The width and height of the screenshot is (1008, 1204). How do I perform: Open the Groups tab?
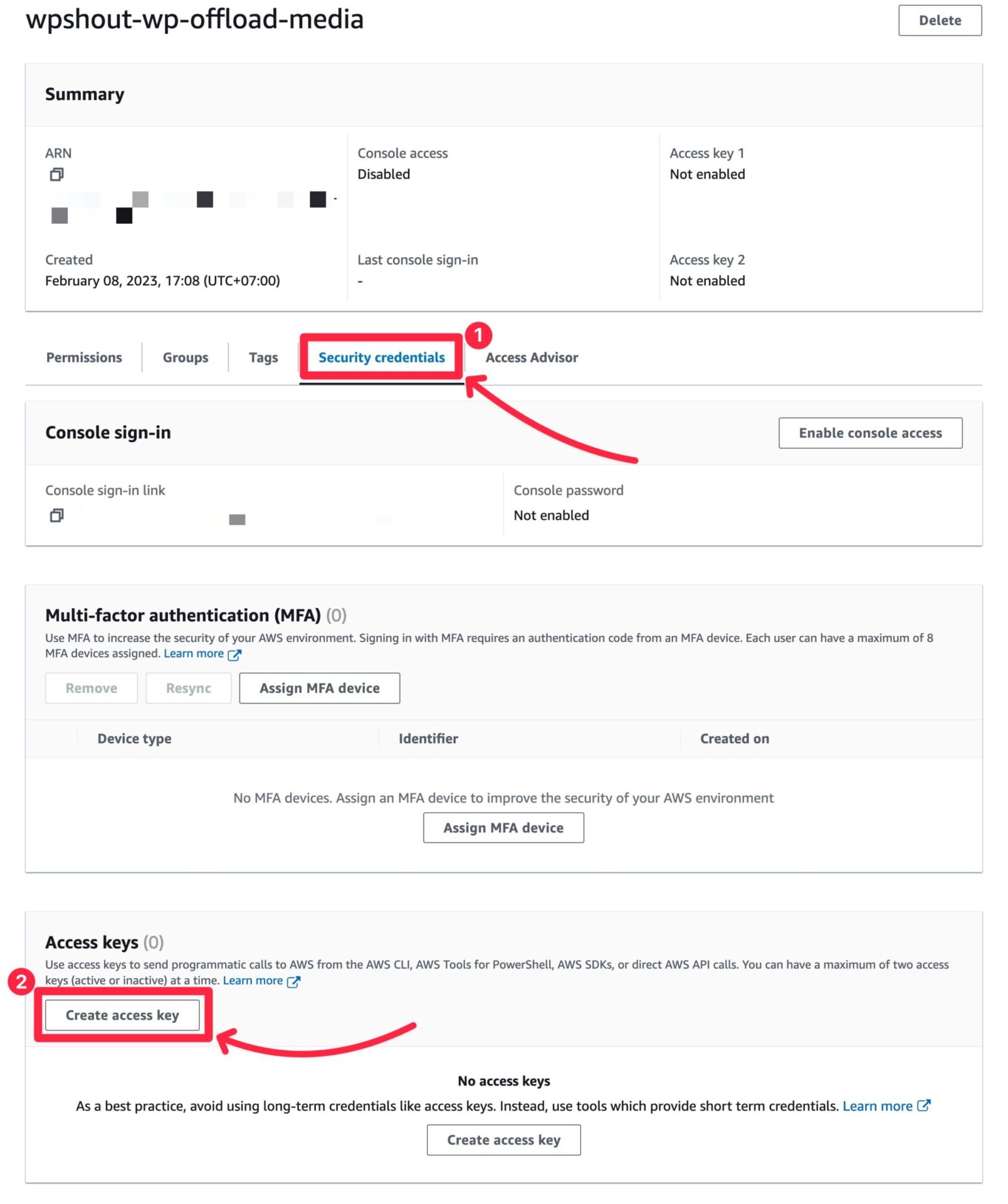coord(185,357)
